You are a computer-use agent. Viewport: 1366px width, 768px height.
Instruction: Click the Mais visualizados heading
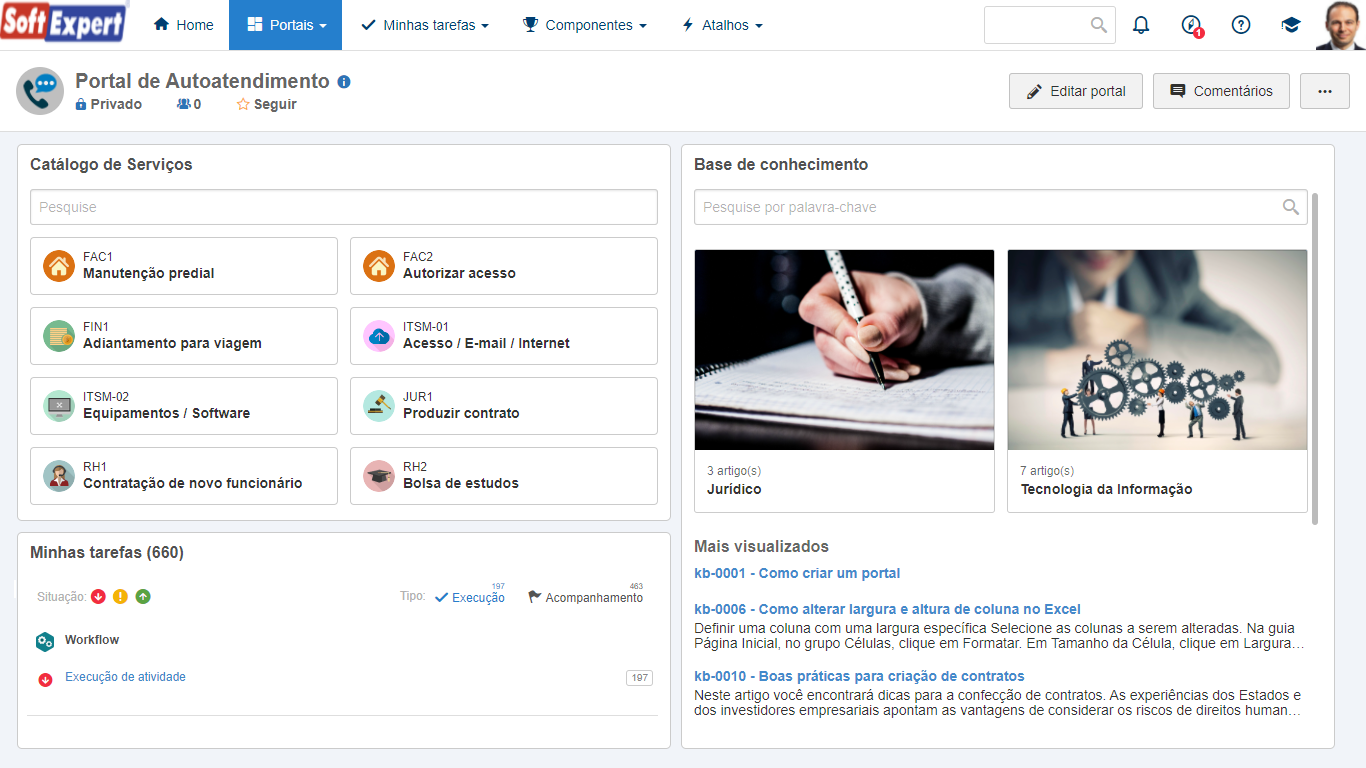(x=761, y=547)
